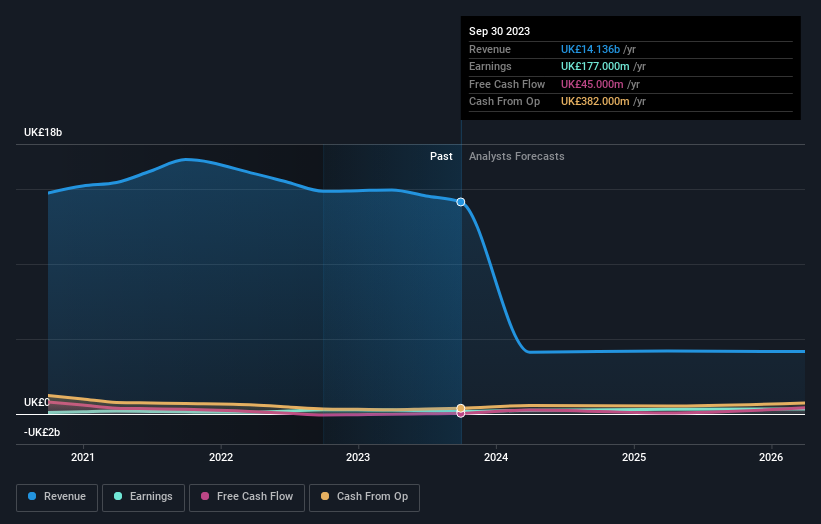Screen dimensions: 821x524
Task: Click the 2022 x-axis label
Action: pos(221,457)
